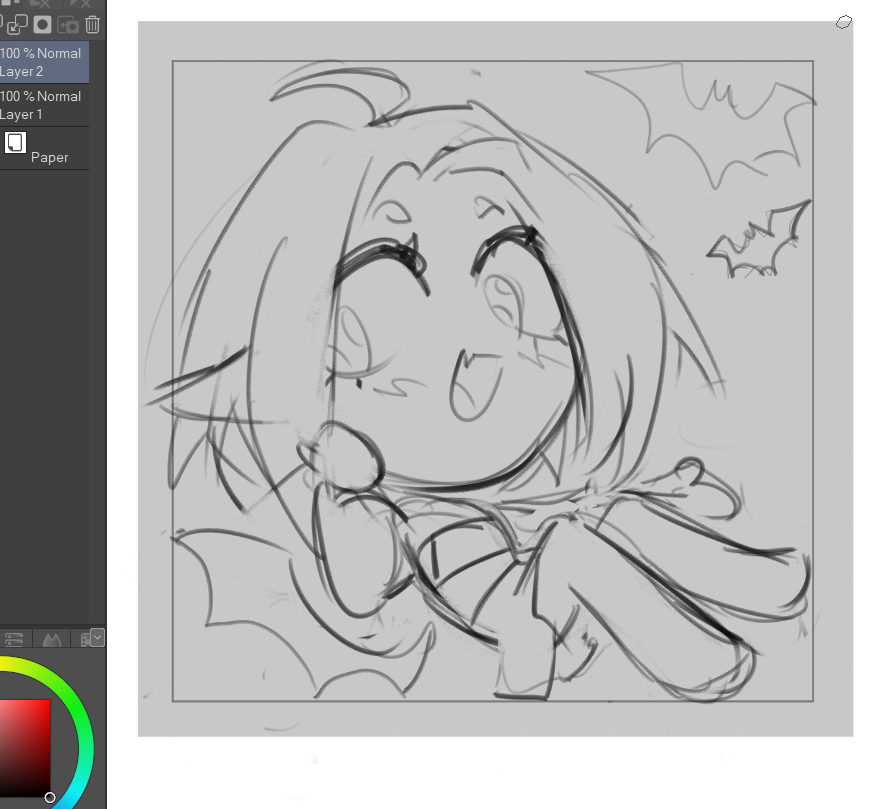Image resolution: width=869 pixels, height=809 pixels.
Task: Switch to the Intermediate Color palette tab
Action: click(51, 639)
